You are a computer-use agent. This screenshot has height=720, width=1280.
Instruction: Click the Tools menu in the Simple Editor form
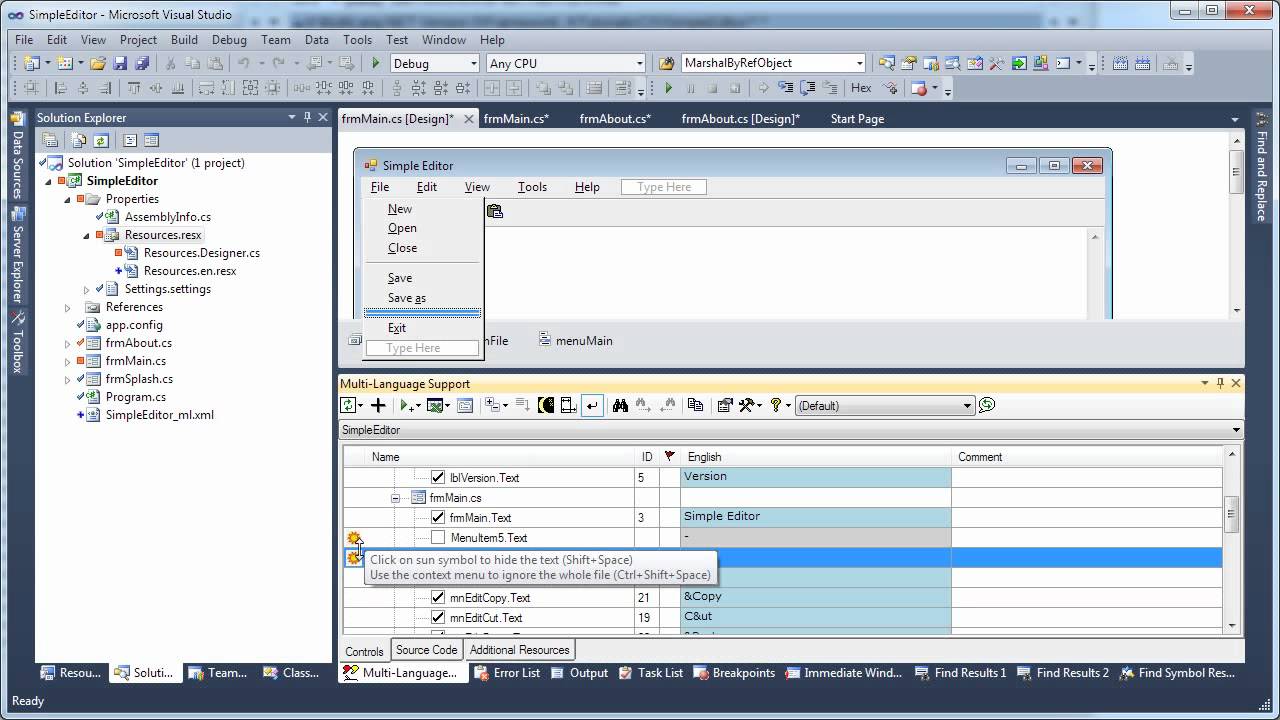532,187
